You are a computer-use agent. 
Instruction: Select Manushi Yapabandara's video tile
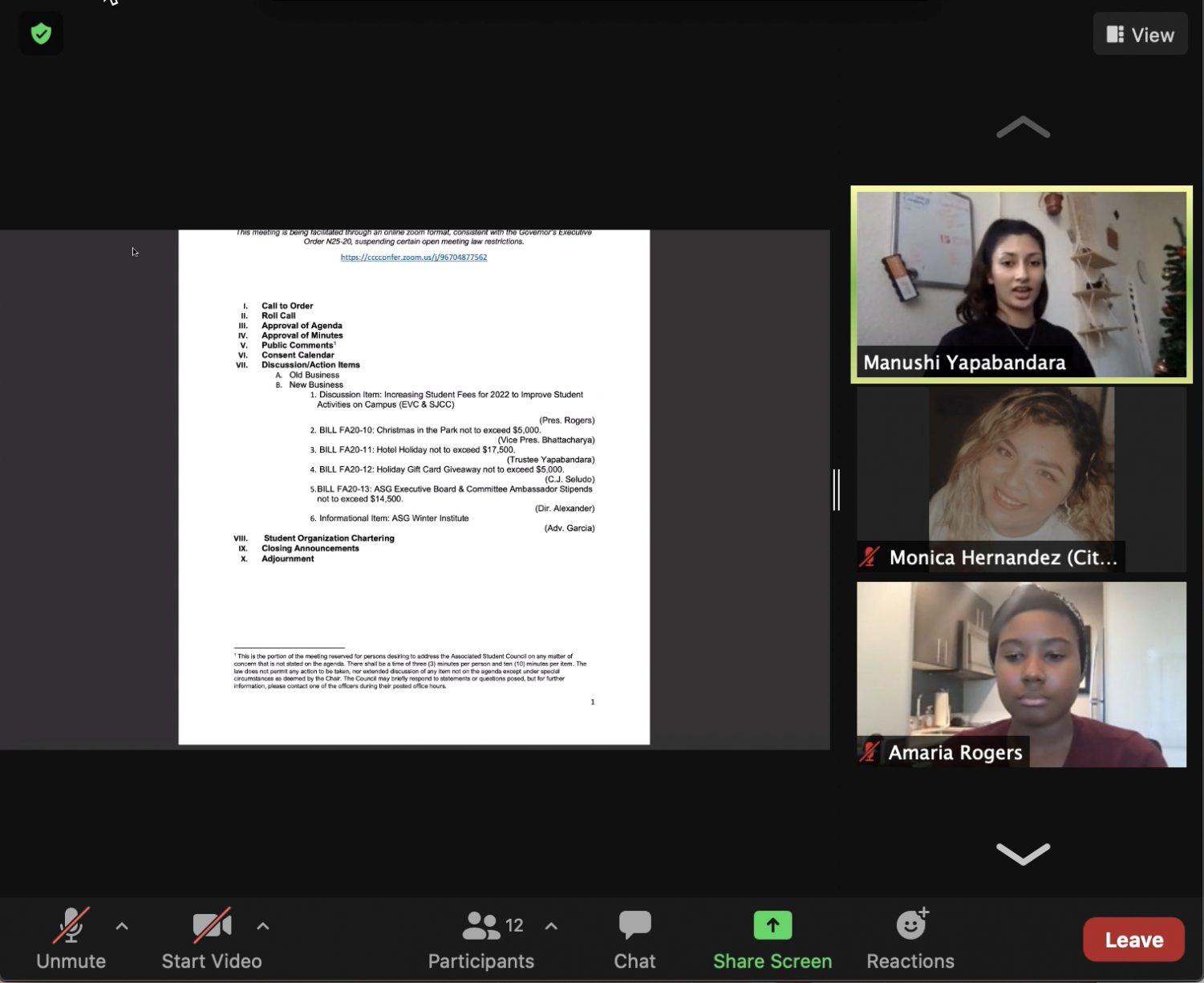tap(1021, 284)
